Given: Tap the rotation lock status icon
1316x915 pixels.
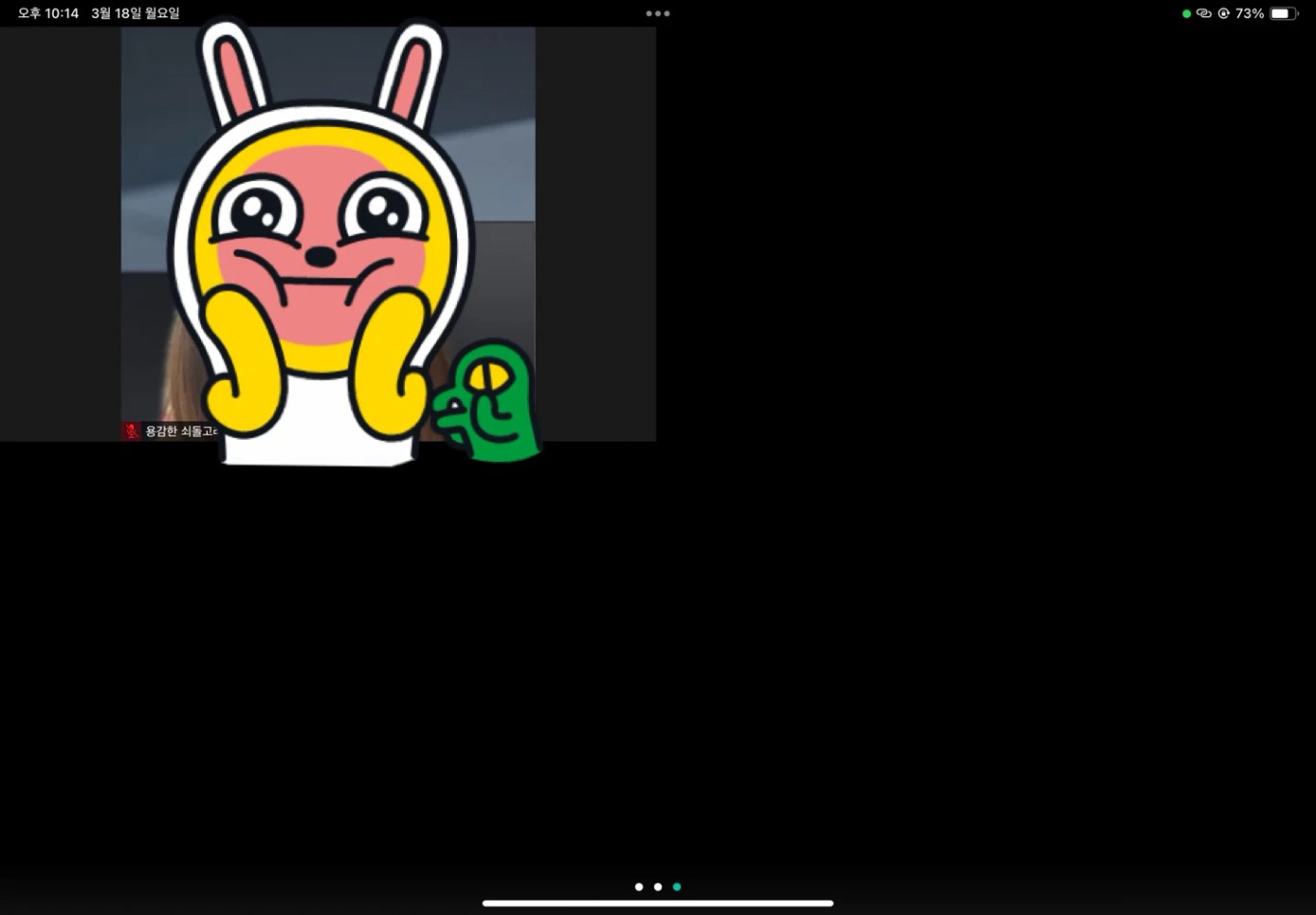Looking at the screenshot, I should pyautogui.click(x=1224, y=13).
